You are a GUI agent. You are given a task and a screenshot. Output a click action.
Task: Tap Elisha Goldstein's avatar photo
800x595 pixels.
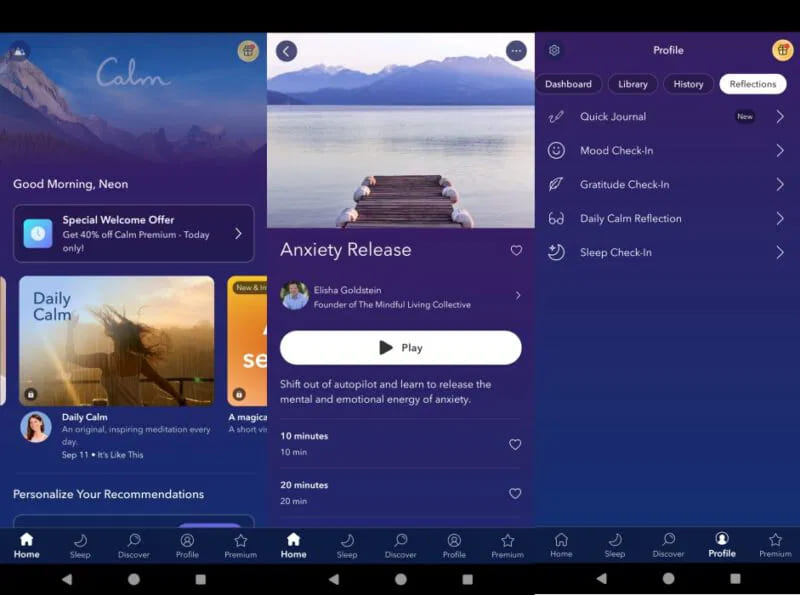(x=294, y=296)
